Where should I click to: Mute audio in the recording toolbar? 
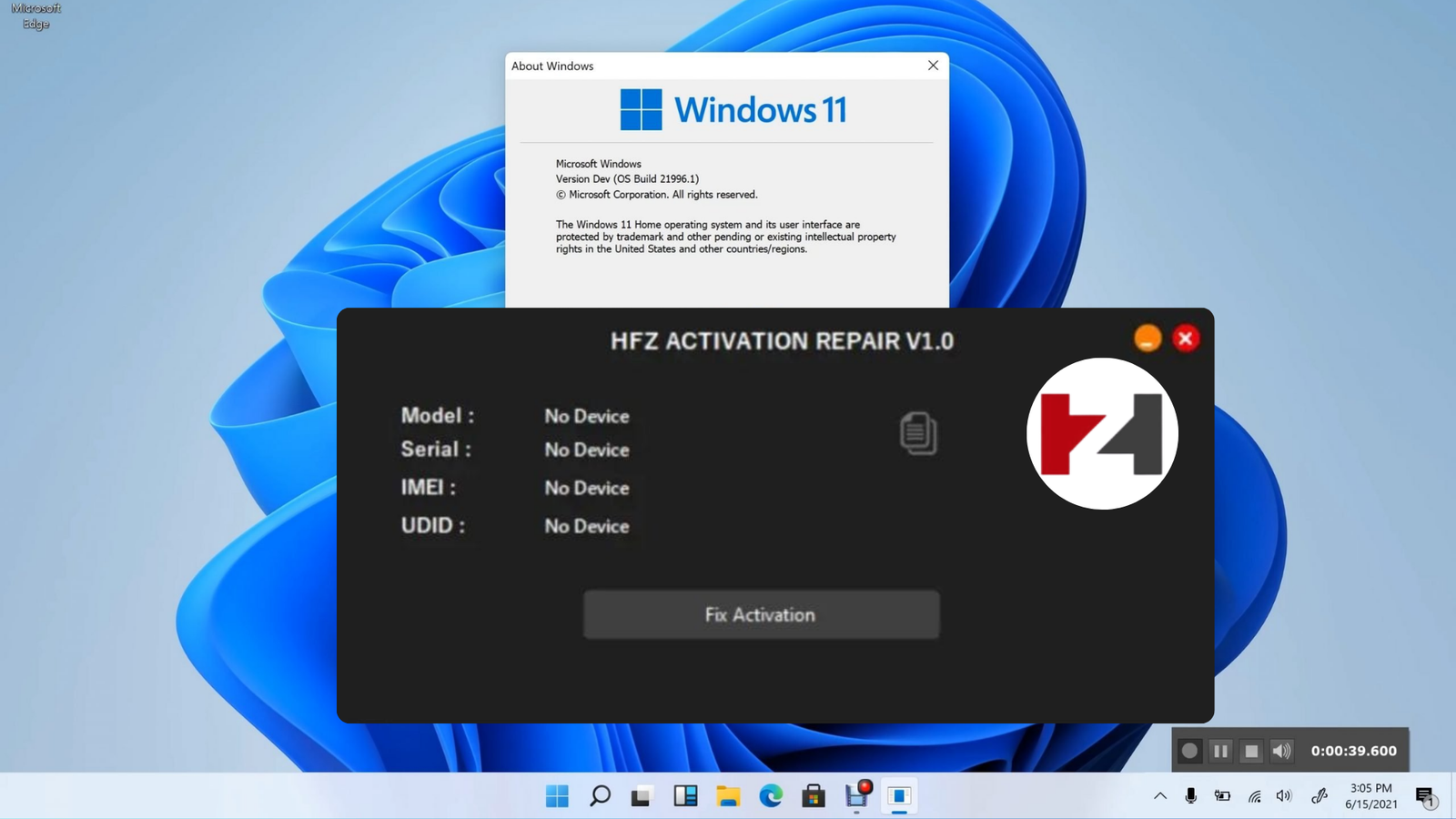[x=1281, y=751]
